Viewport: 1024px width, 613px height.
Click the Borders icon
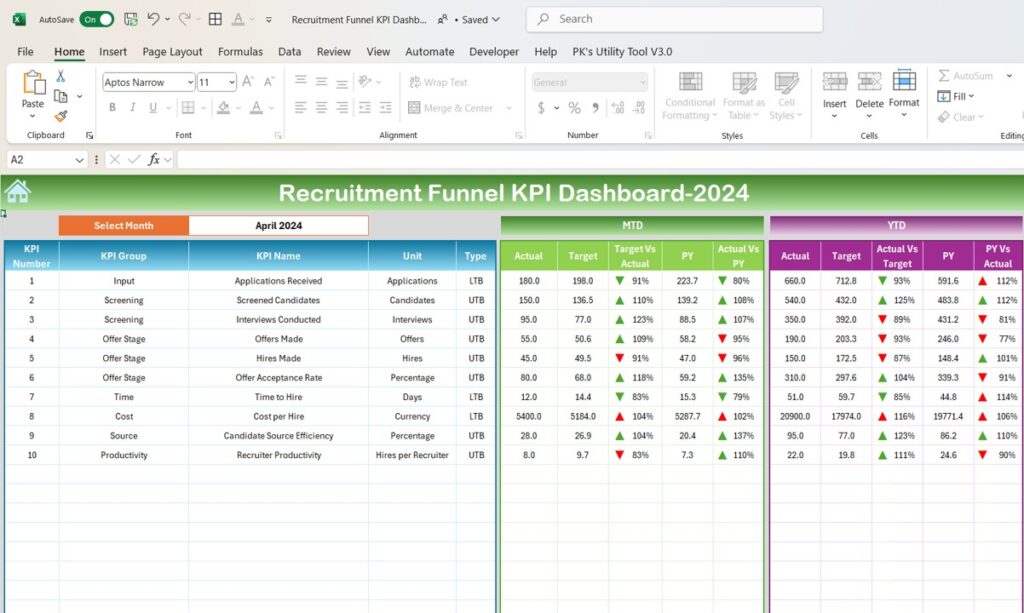coord(188,108)
